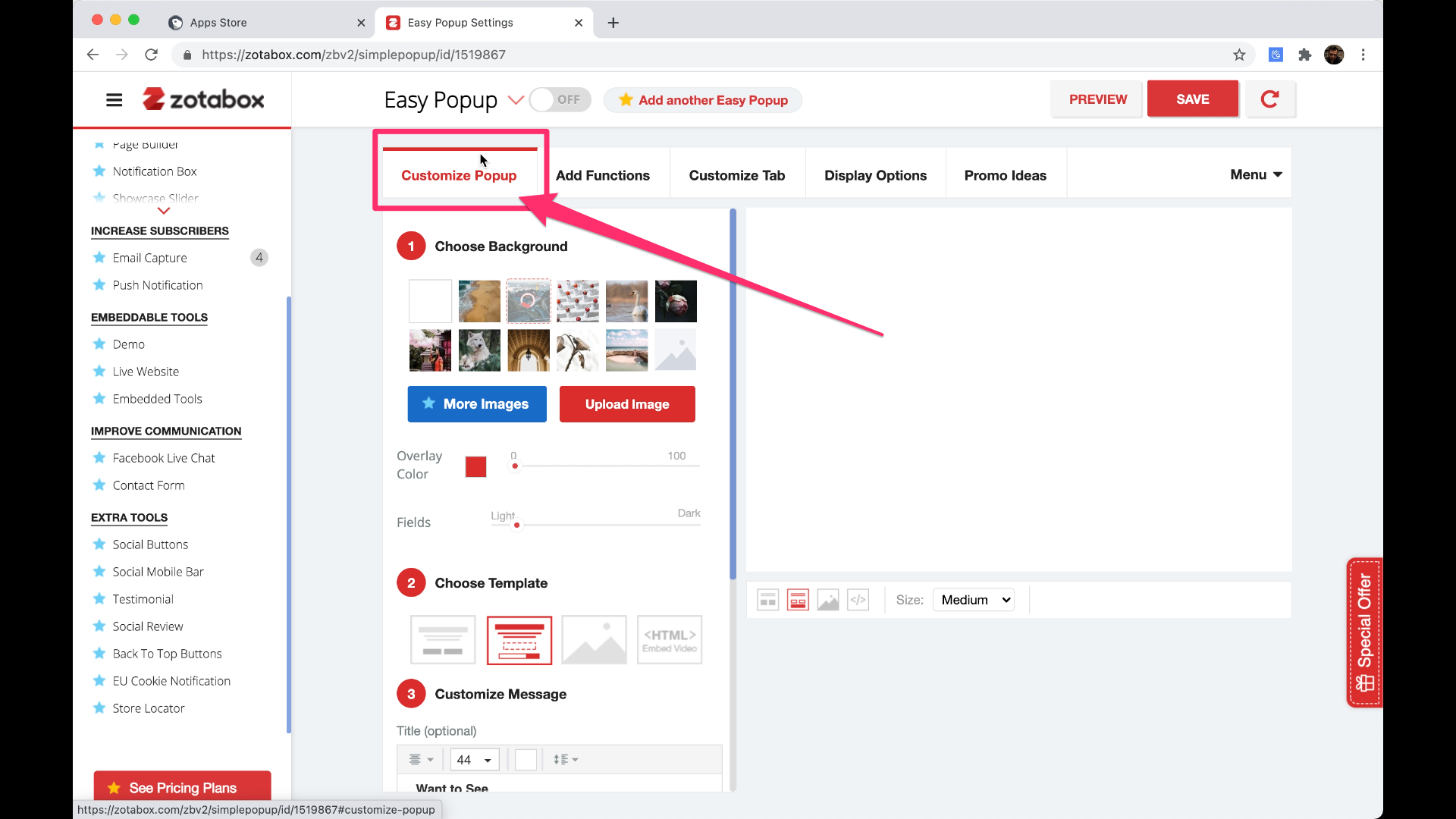The image size is (1456, 819).
Task: Bookmark this page with the star icon
Action: (1239, 55)
